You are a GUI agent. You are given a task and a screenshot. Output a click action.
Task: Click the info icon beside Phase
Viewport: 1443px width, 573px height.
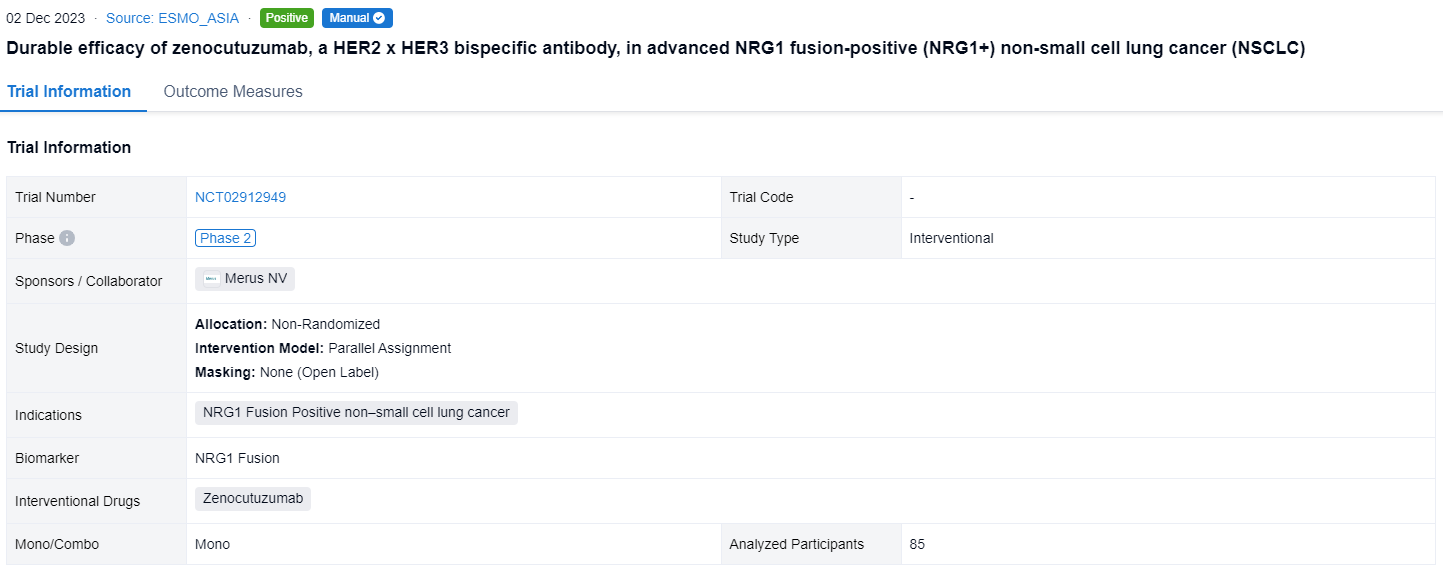tap(67, 238)
